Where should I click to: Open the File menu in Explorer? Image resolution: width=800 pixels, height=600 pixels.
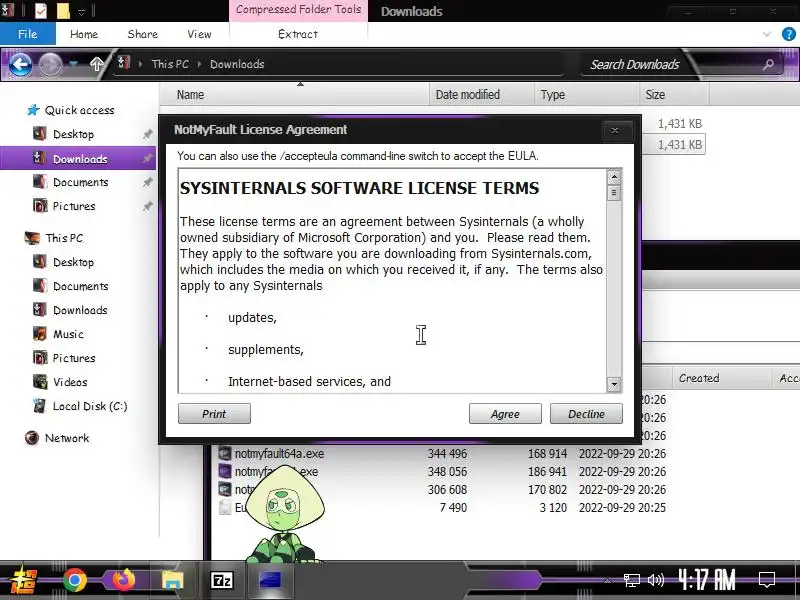click(x=28, y=34)
